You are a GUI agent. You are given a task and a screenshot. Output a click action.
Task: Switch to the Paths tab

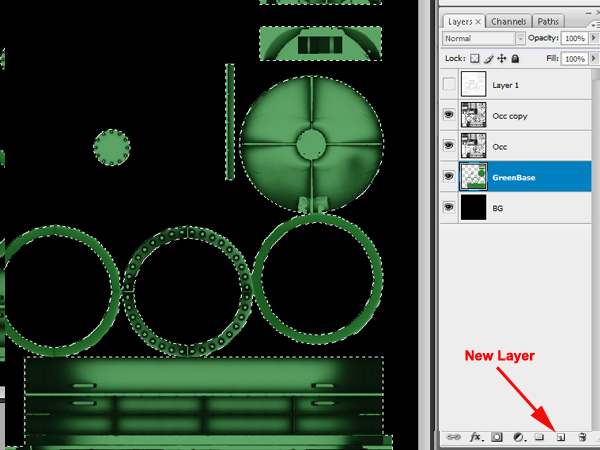click(548, 21)
